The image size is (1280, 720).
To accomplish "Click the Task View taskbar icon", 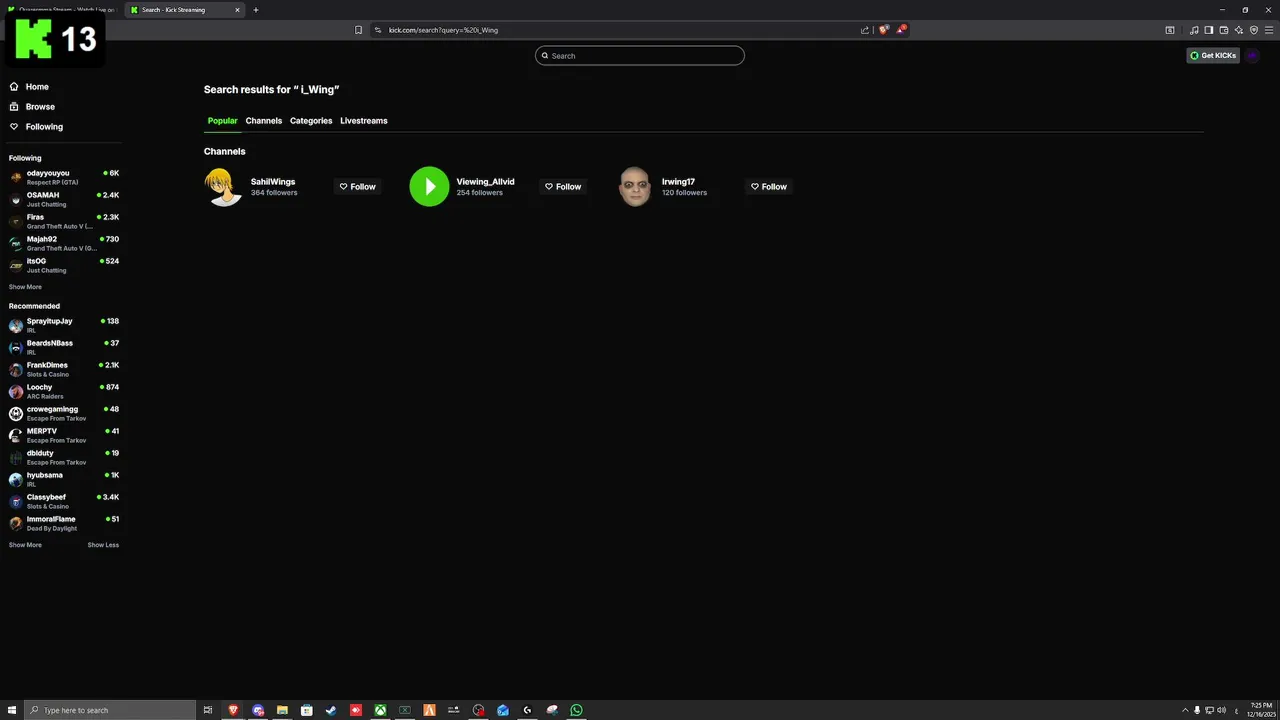I will [208, 710].
